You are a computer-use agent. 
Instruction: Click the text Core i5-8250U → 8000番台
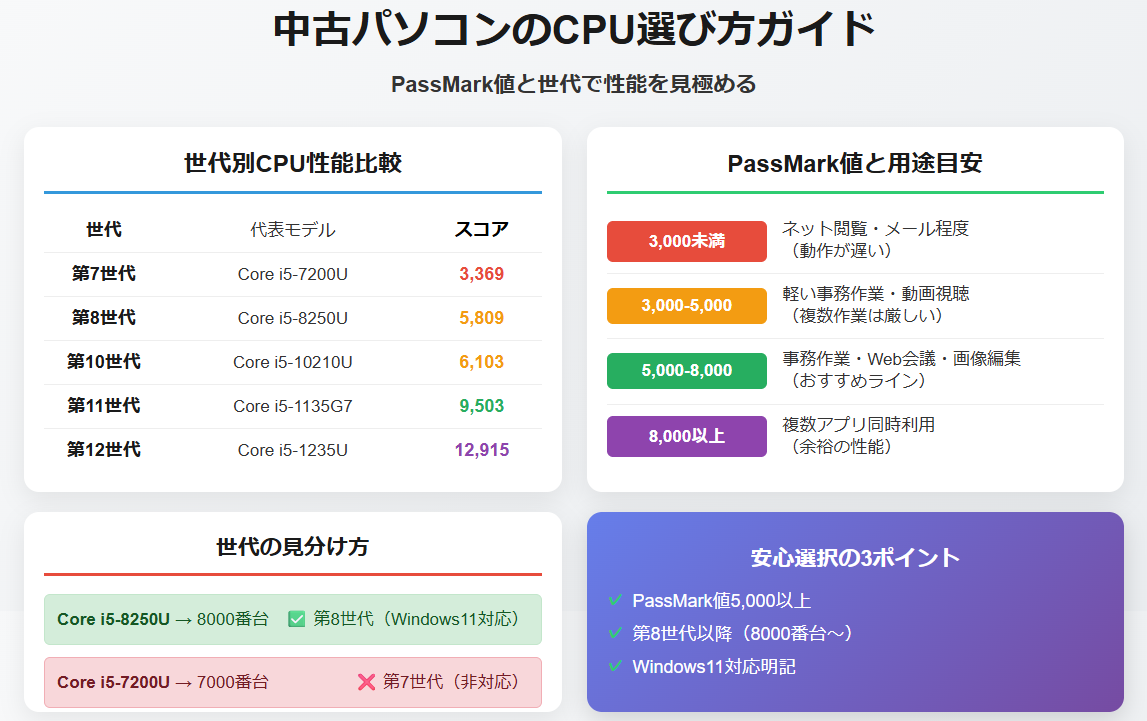(163, 619)
